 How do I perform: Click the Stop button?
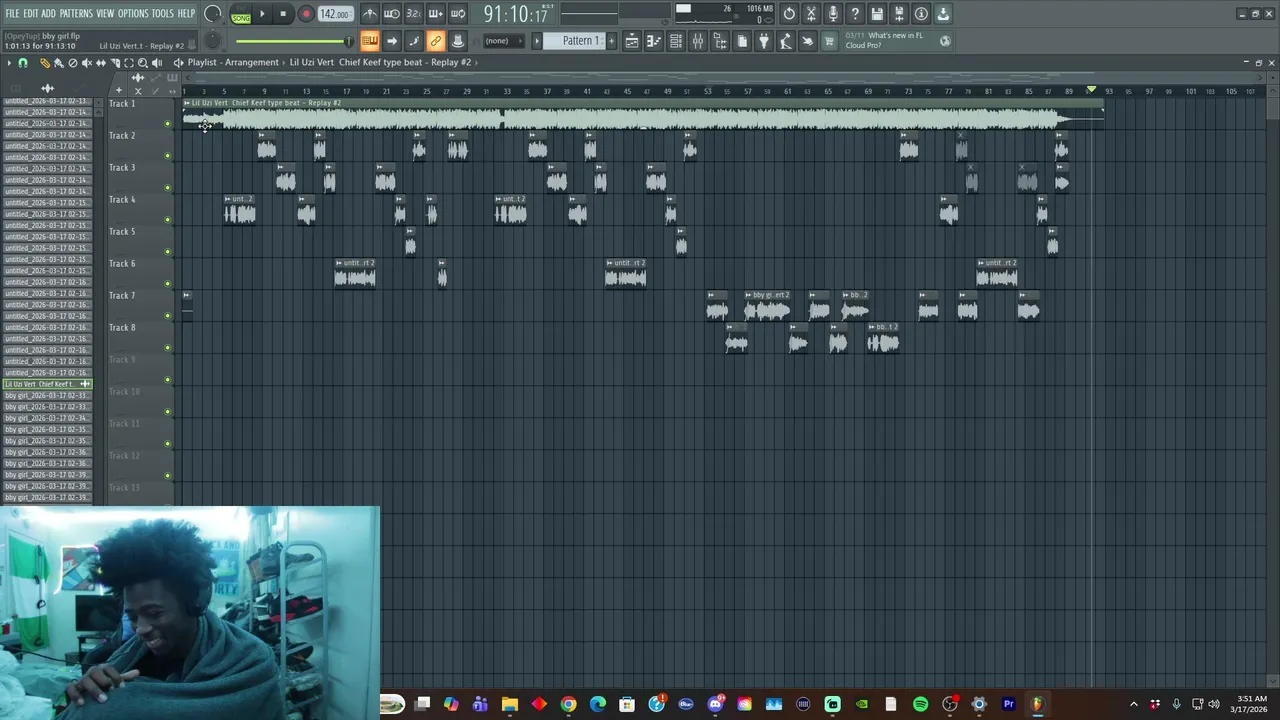click(284, 14)
